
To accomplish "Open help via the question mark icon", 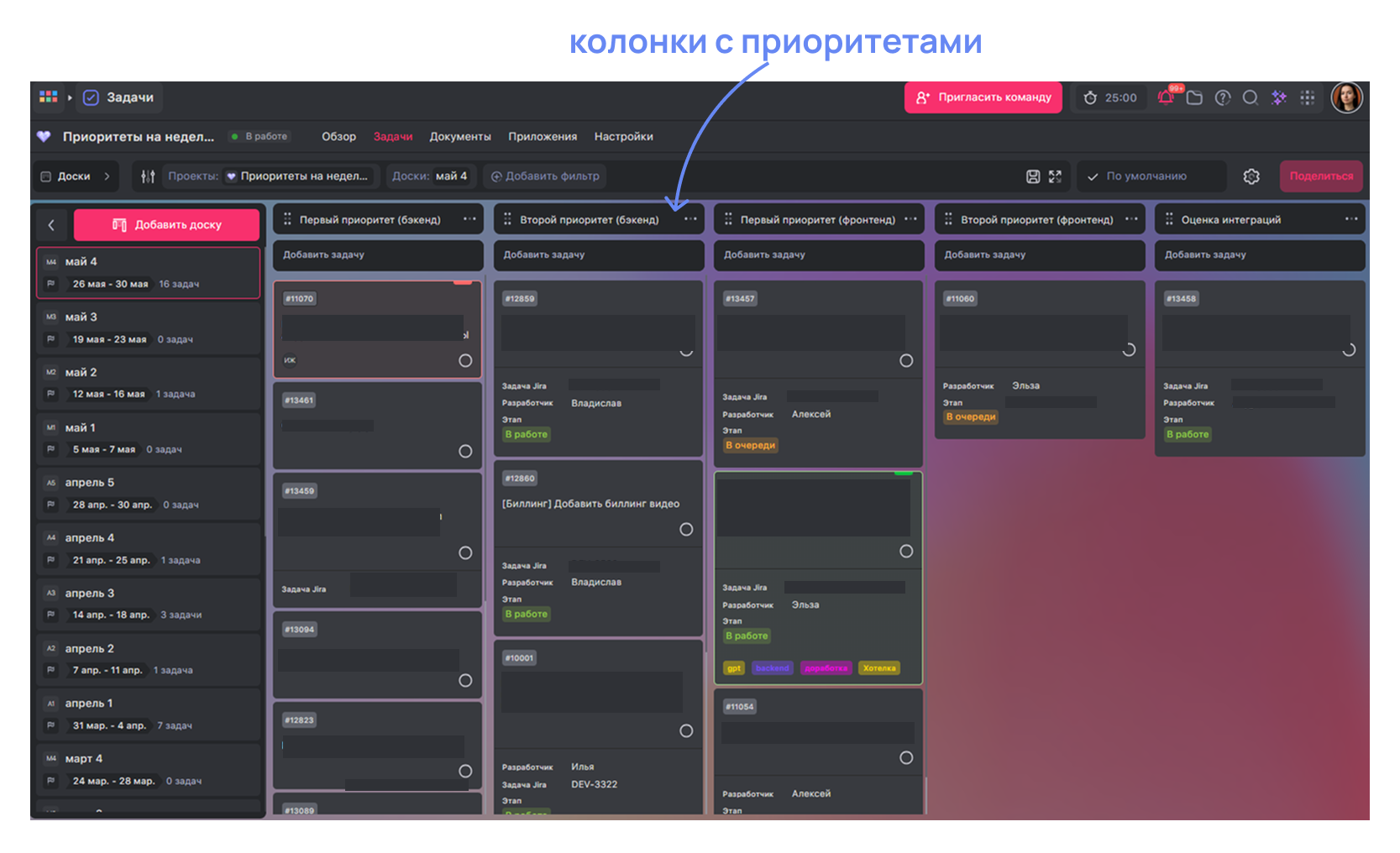I will 1223,97.
